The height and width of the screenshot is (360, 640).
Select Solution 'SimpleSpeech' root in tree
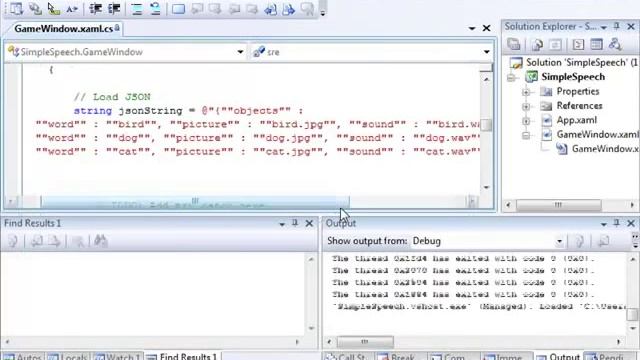tap(581, 62)
